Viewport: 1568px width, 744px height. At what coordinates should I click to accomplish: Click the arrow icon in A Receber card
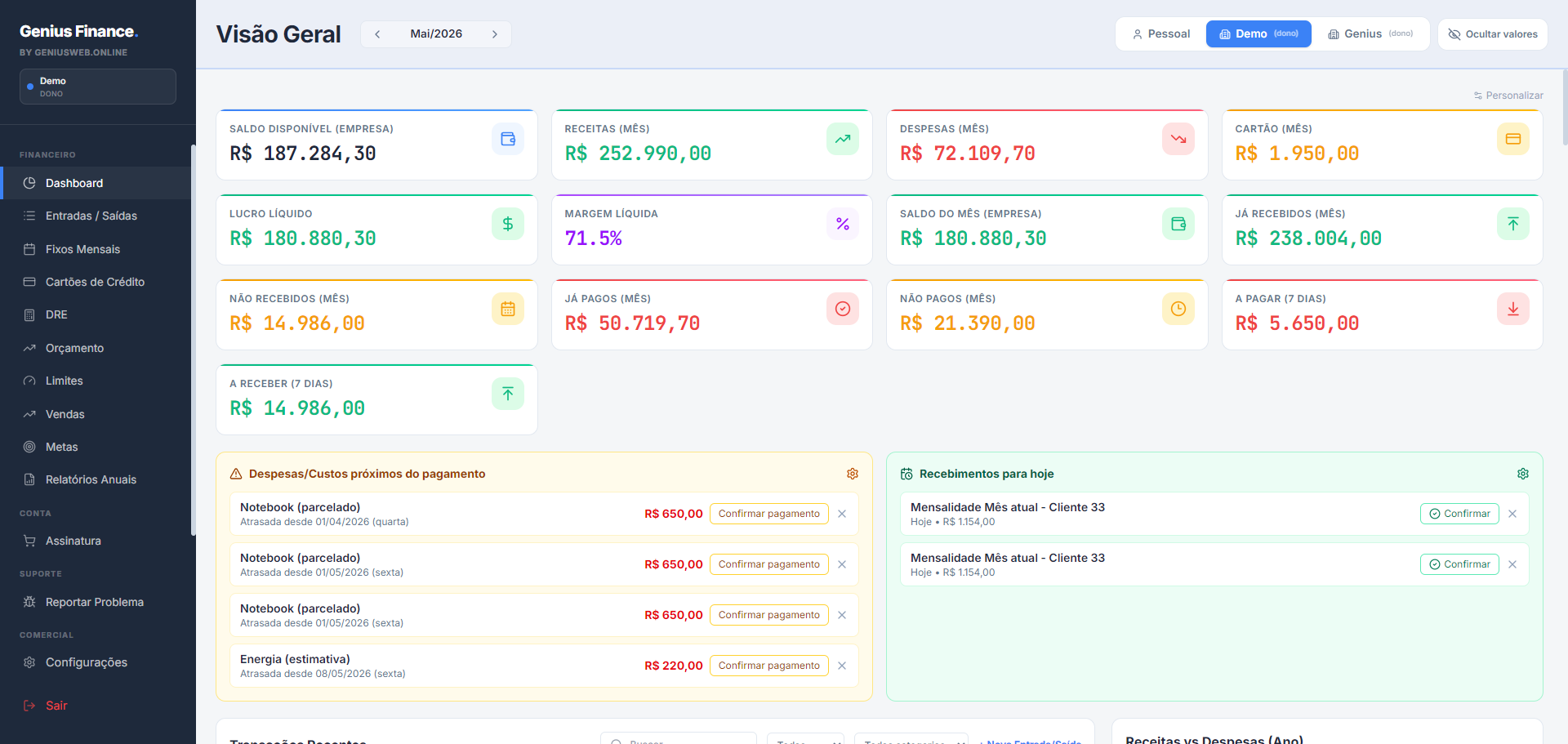pos(508,394)
